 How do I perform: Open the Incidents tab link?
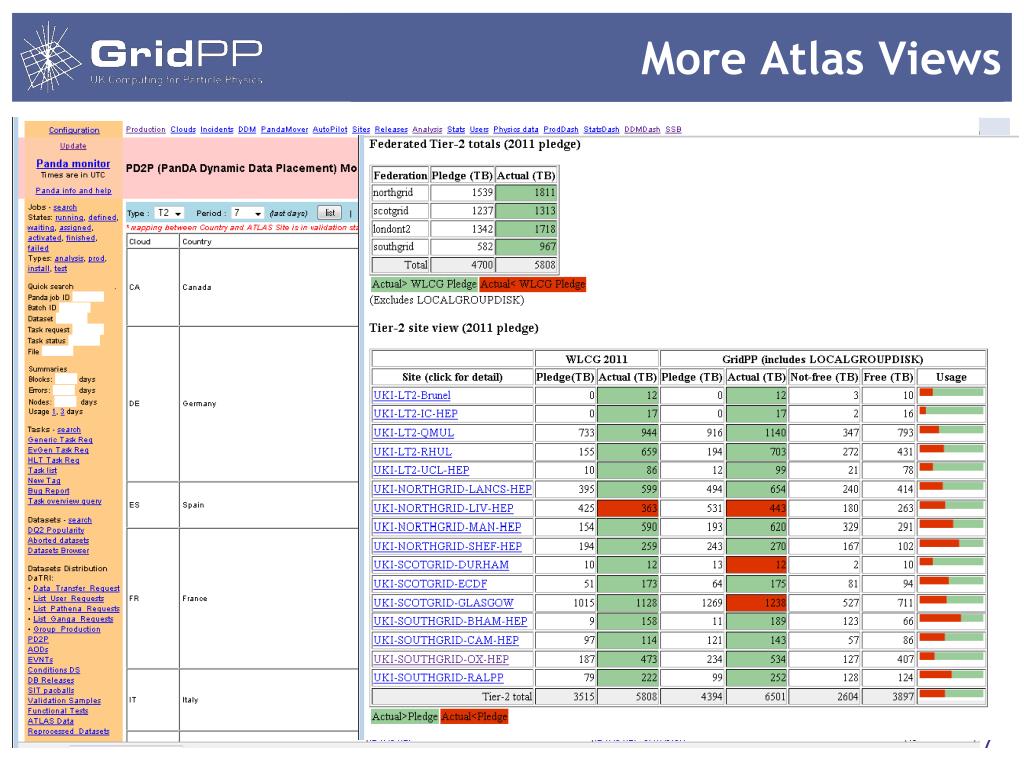217,129
